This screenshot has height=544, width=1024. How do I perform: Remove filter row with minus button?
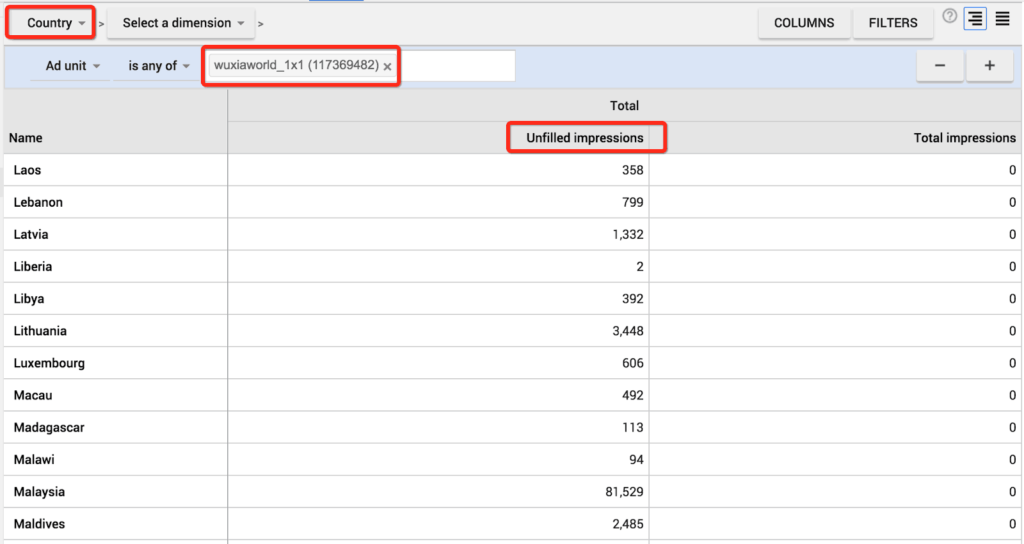(940, 66)
